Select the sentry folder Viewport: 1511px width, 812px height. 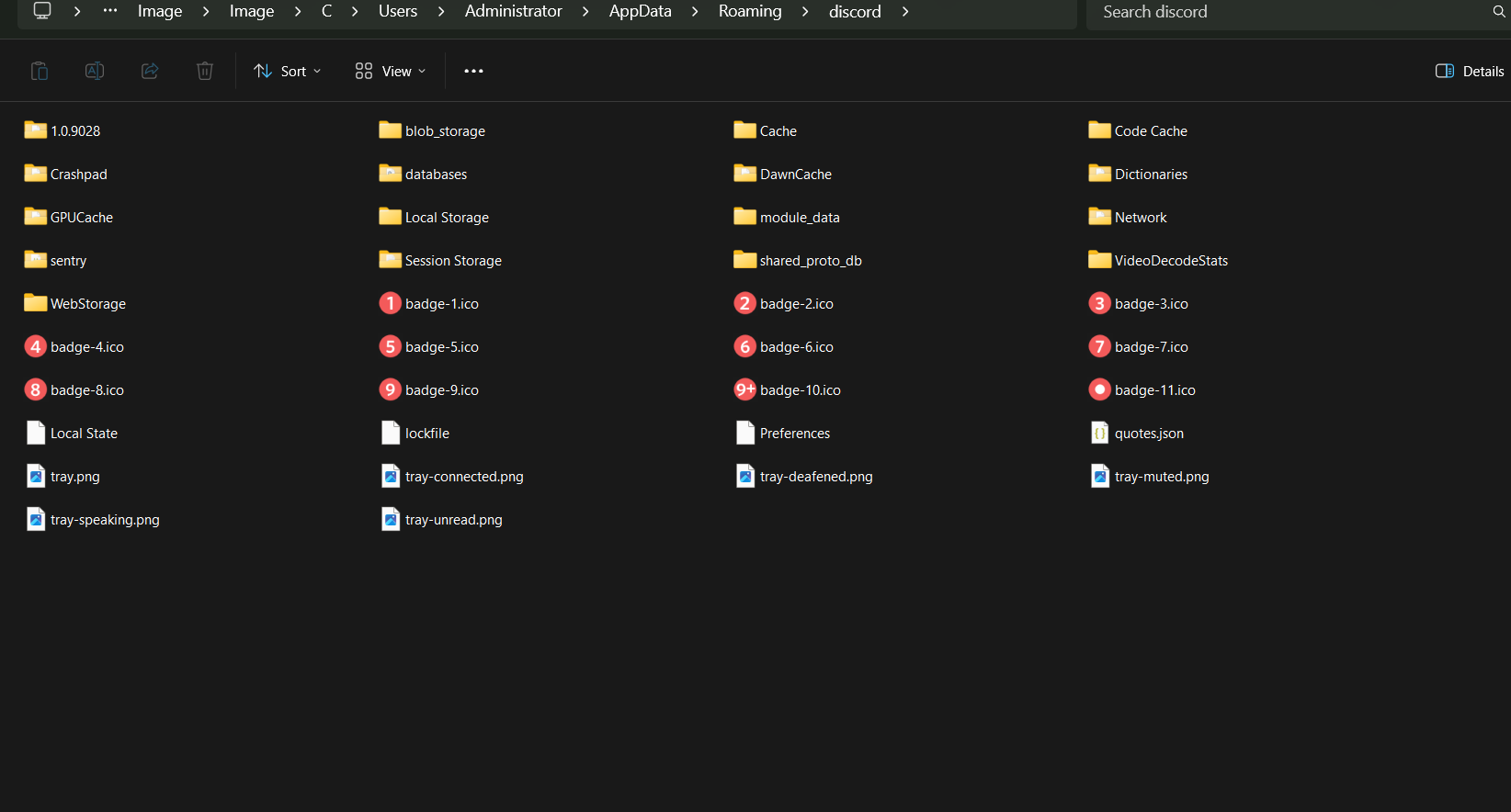point(55,260)
